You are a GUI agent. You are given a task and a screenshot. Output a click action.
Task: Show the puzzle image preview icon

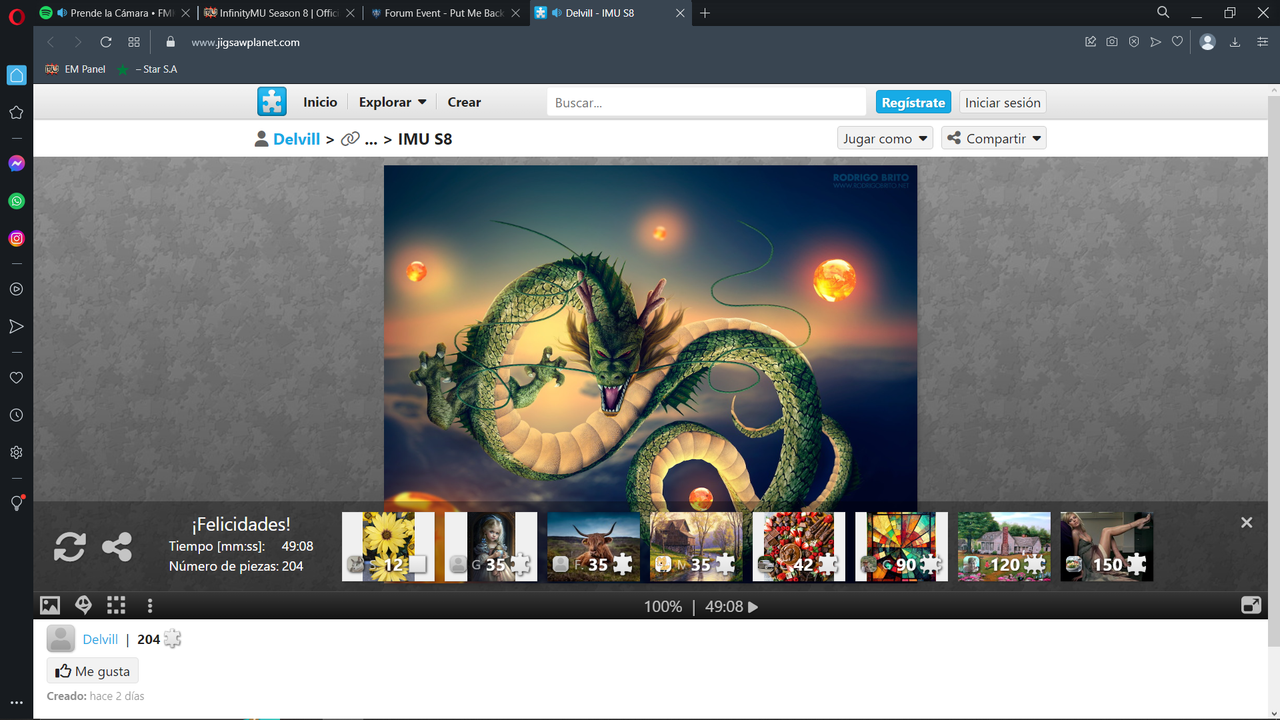pos(50,605)
